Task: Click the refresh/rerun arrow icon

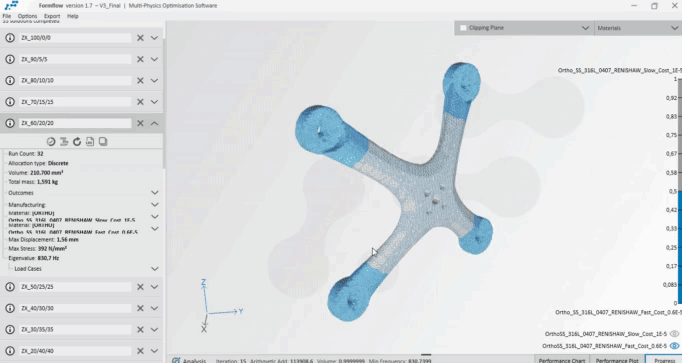Action: [77, 142]
